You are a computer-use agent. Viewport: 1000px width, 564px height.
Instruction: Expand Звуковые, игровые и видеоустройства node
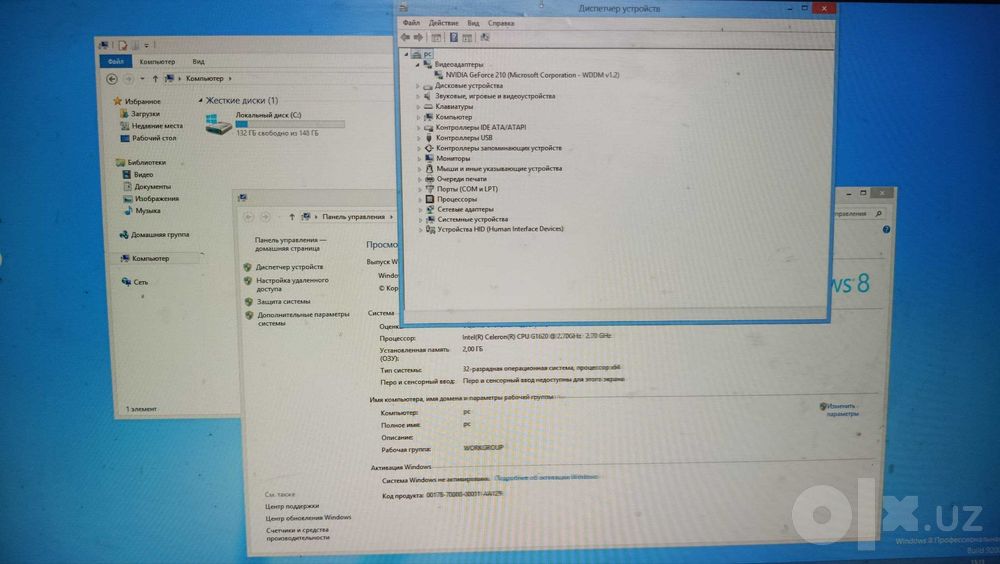click(x=418, y=96)
